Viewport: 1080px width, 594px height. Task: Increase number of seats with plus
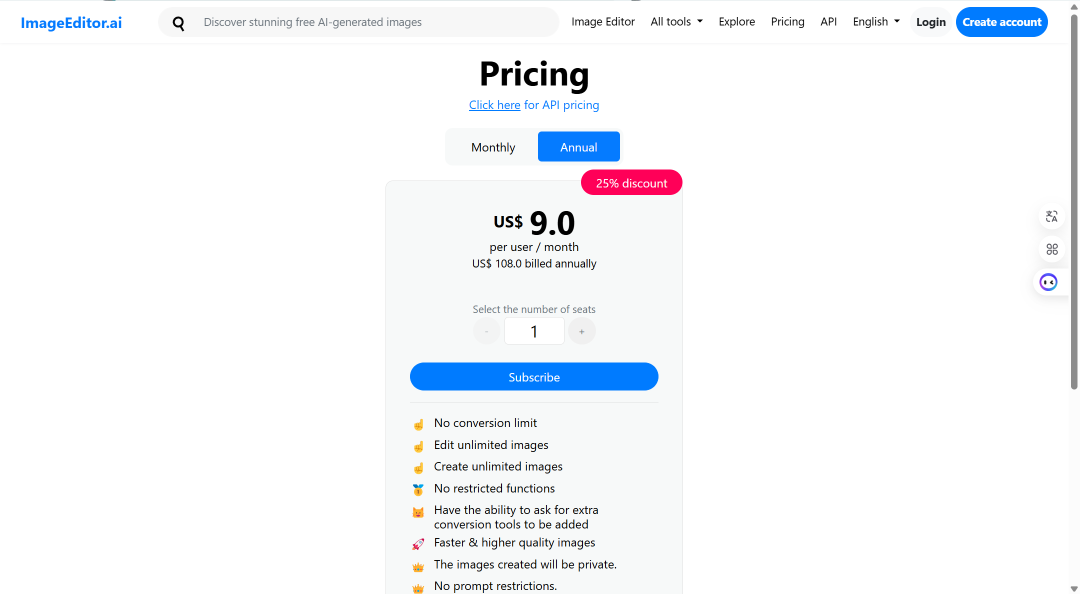[582, 331]
